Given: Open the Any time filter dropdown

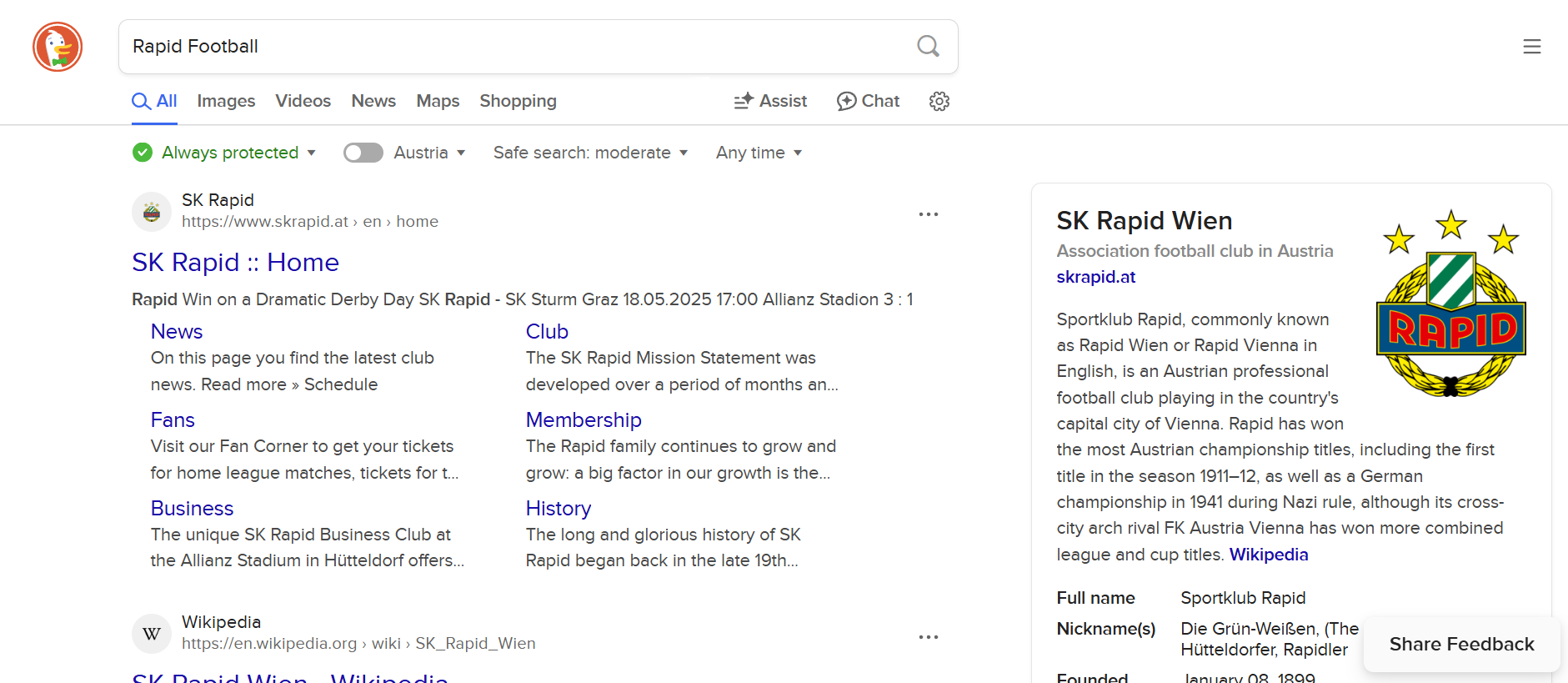Looking at the screenshot, I should click(759, 153).
